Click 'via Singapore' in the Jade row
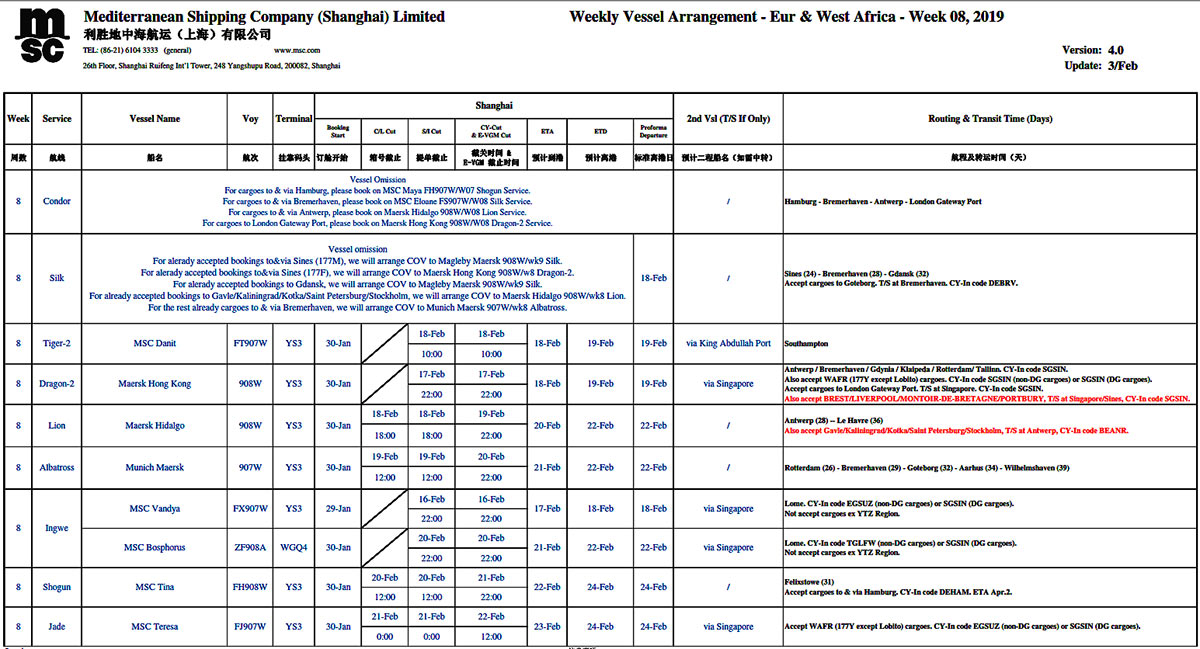The image size is (1200, 649). pos(727,627)
